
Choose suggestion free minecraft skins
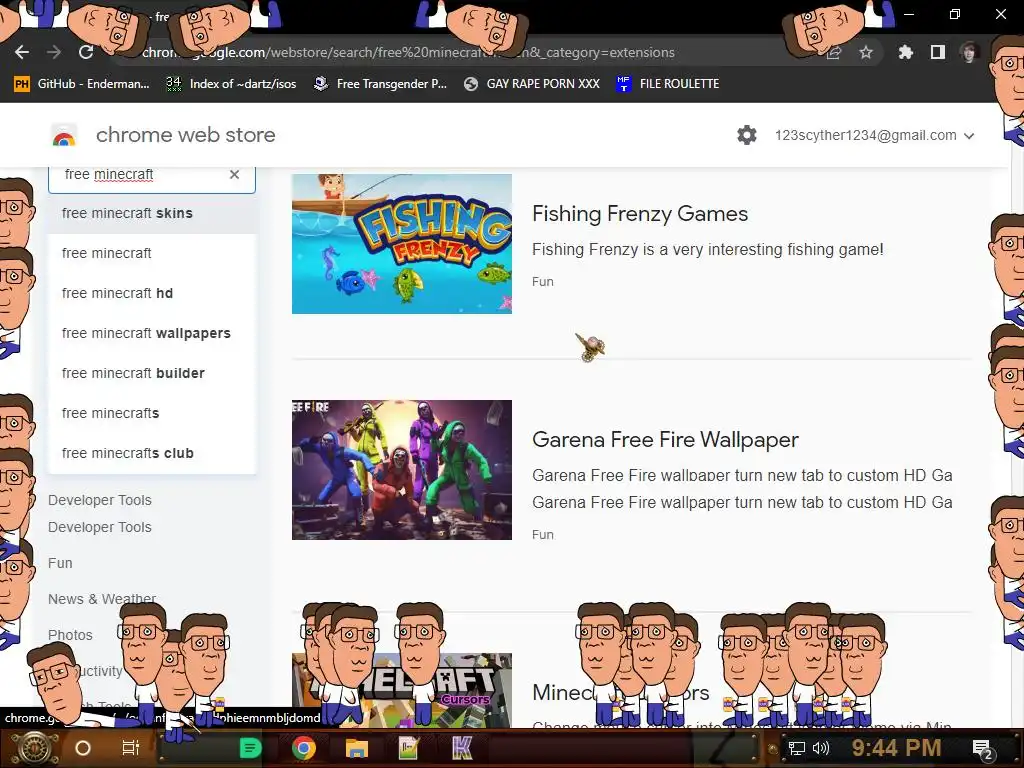pos(152,214)
